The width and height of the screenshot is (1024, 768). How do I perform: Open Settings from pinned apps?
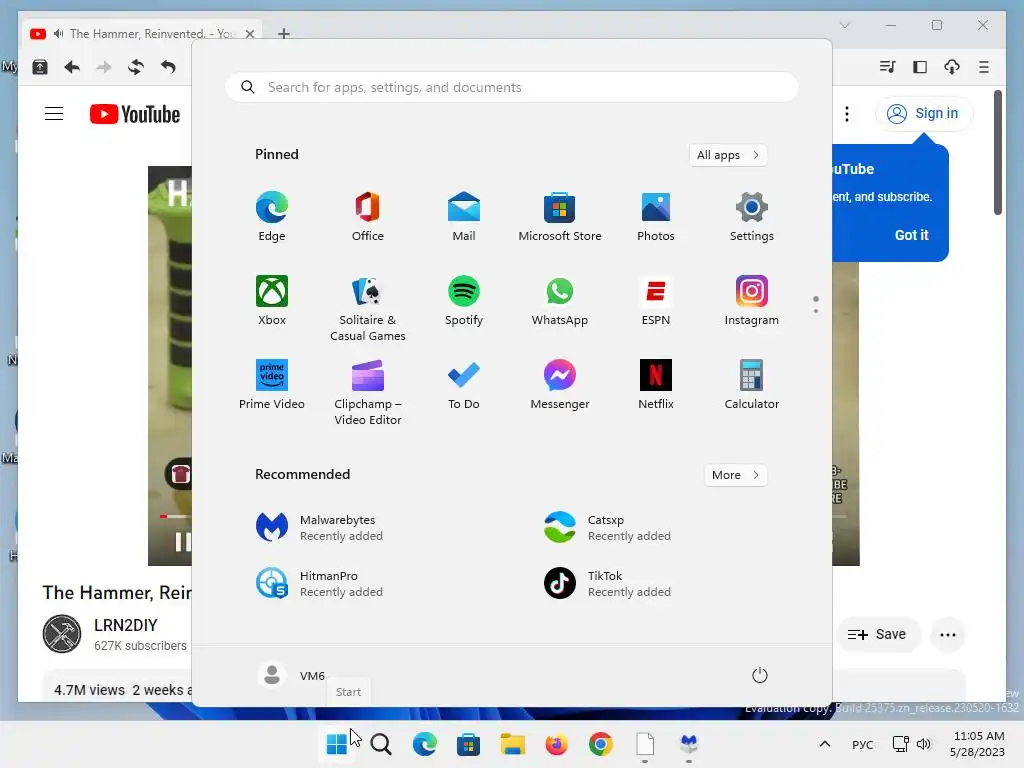[x=752, y=217]
